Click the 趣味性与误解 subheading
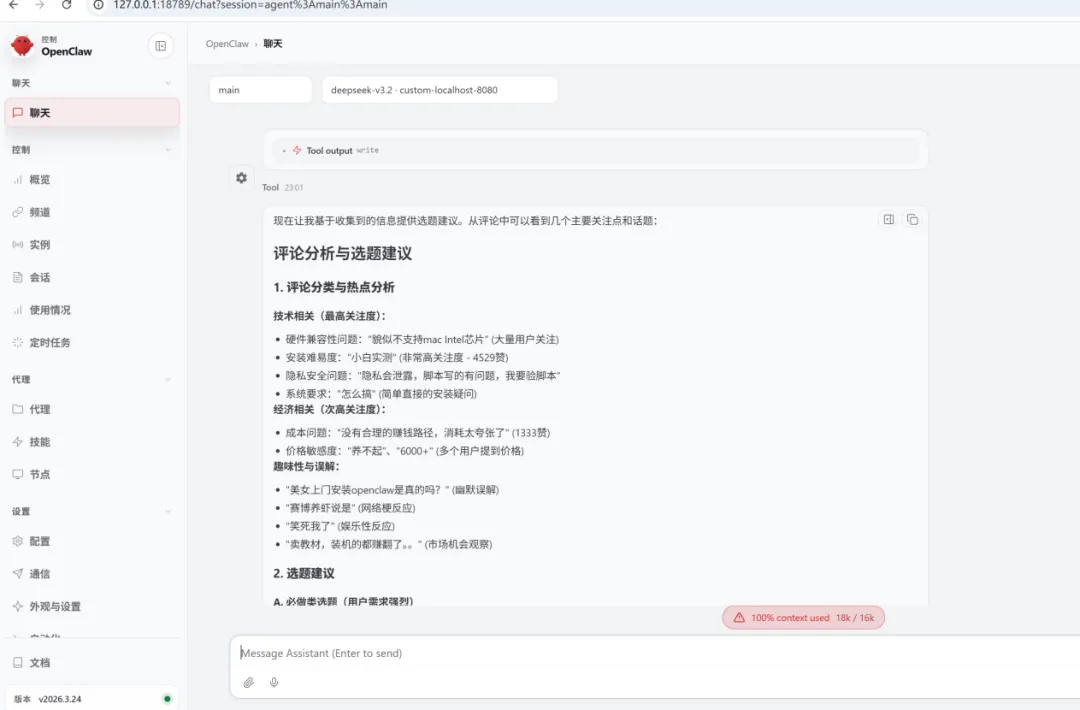The width and height of the screenshot is (1080, 710). (x=307, y=467)
